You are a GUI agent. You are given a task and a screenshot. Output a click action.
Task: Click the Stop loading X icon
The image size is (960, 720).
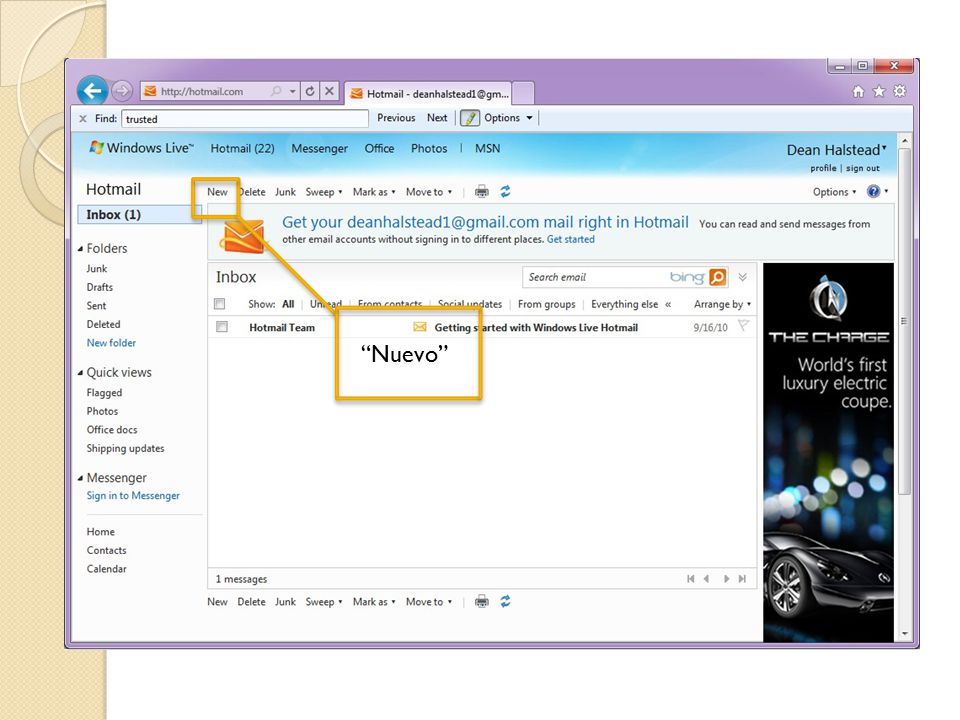(329, 91)
